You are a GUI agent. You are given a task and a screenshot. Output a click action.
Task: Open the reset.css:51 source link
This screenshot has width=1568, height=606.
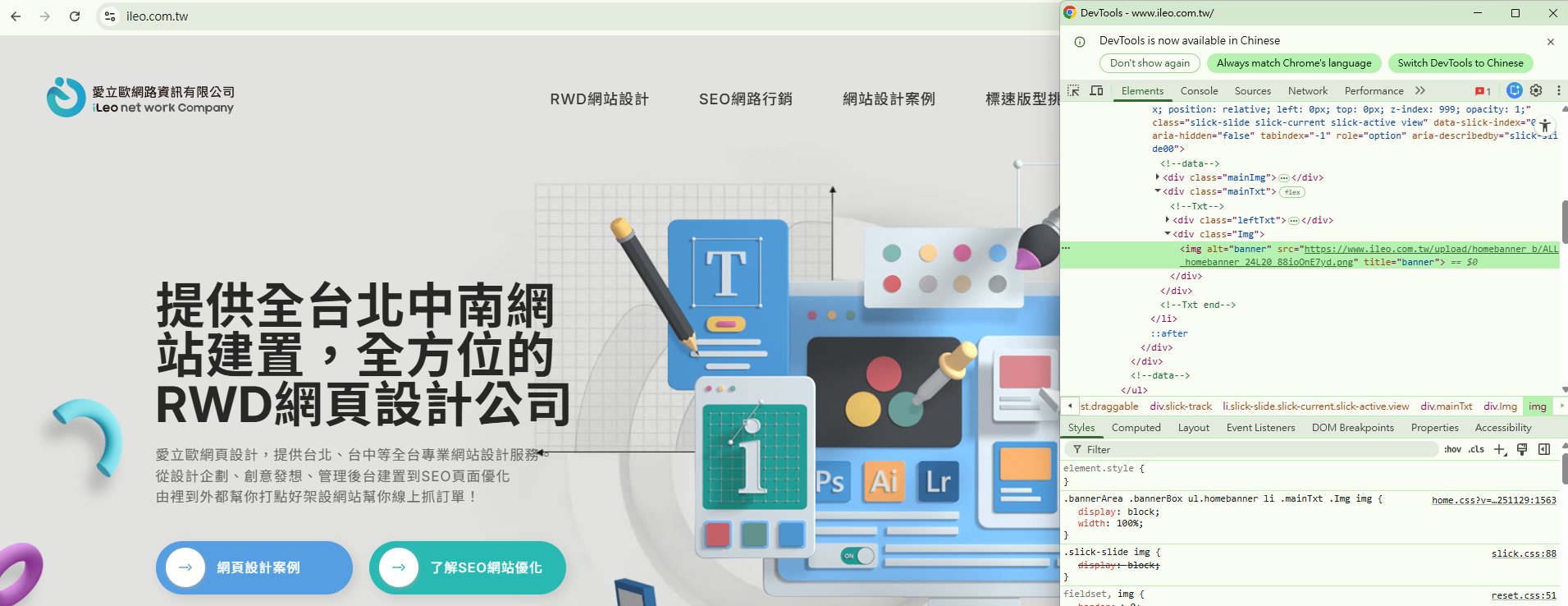[1524, 595]
